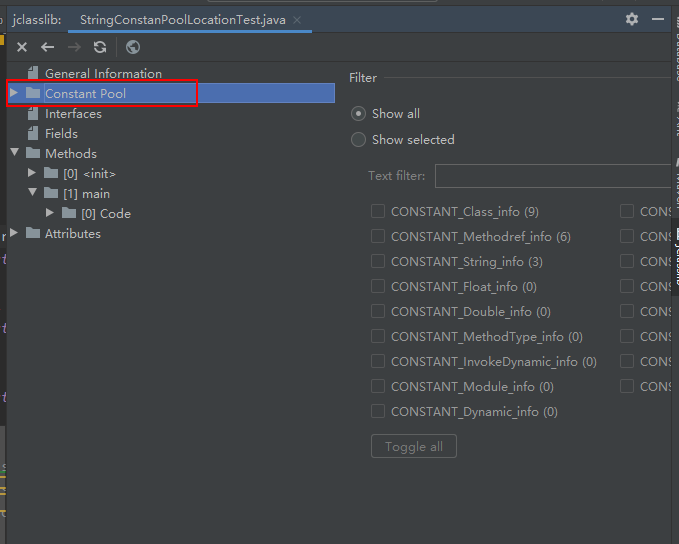Screen dimensions: 679x544
Task: Check CONSTANT_Module_info (0) checkbox
Action: pyautogui.click(x=378, y=386)
